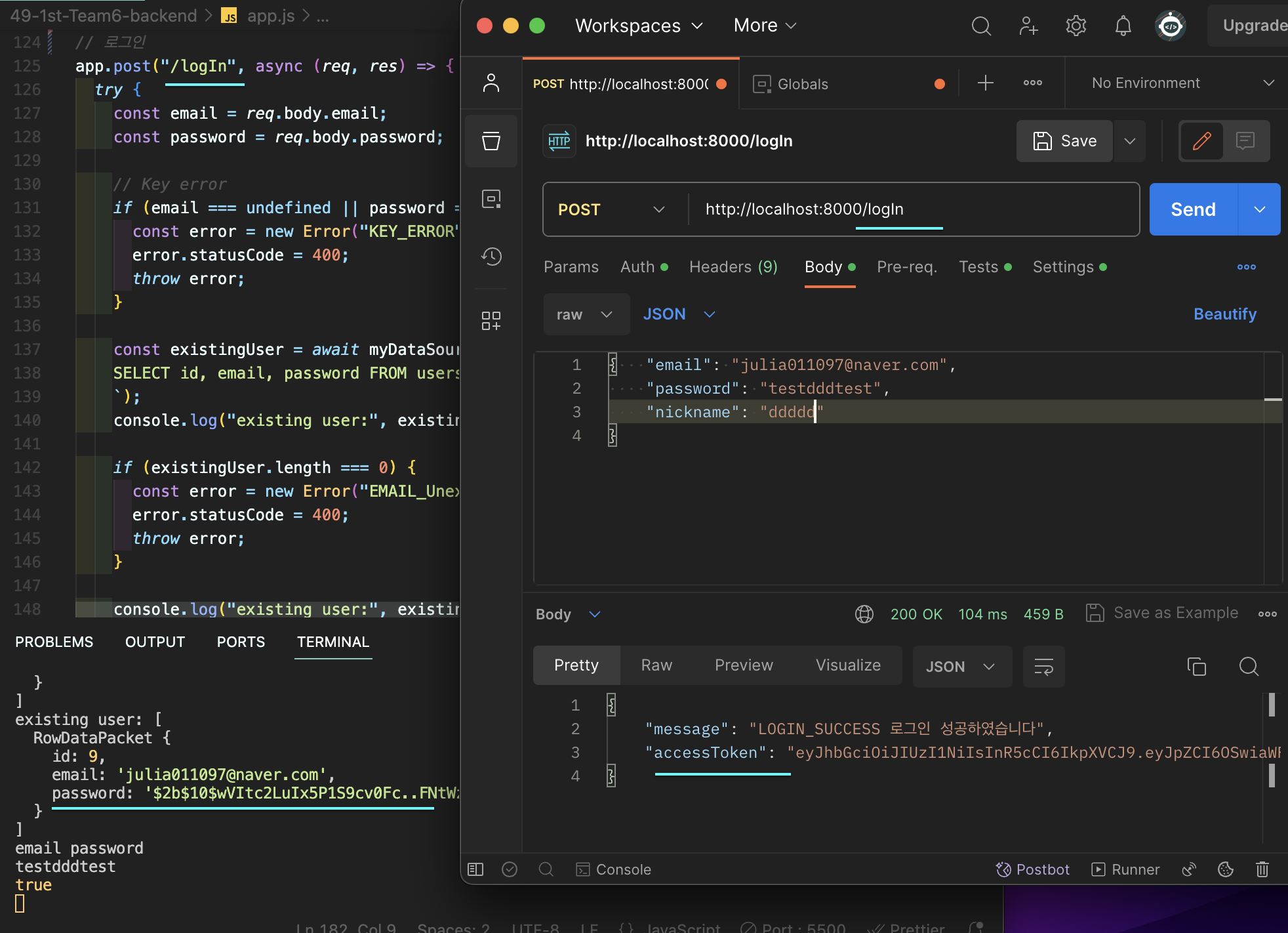The height and width of the screenshot is (933, 1288).
Task: Open the Raw response view tab
Action: point(656,665)
